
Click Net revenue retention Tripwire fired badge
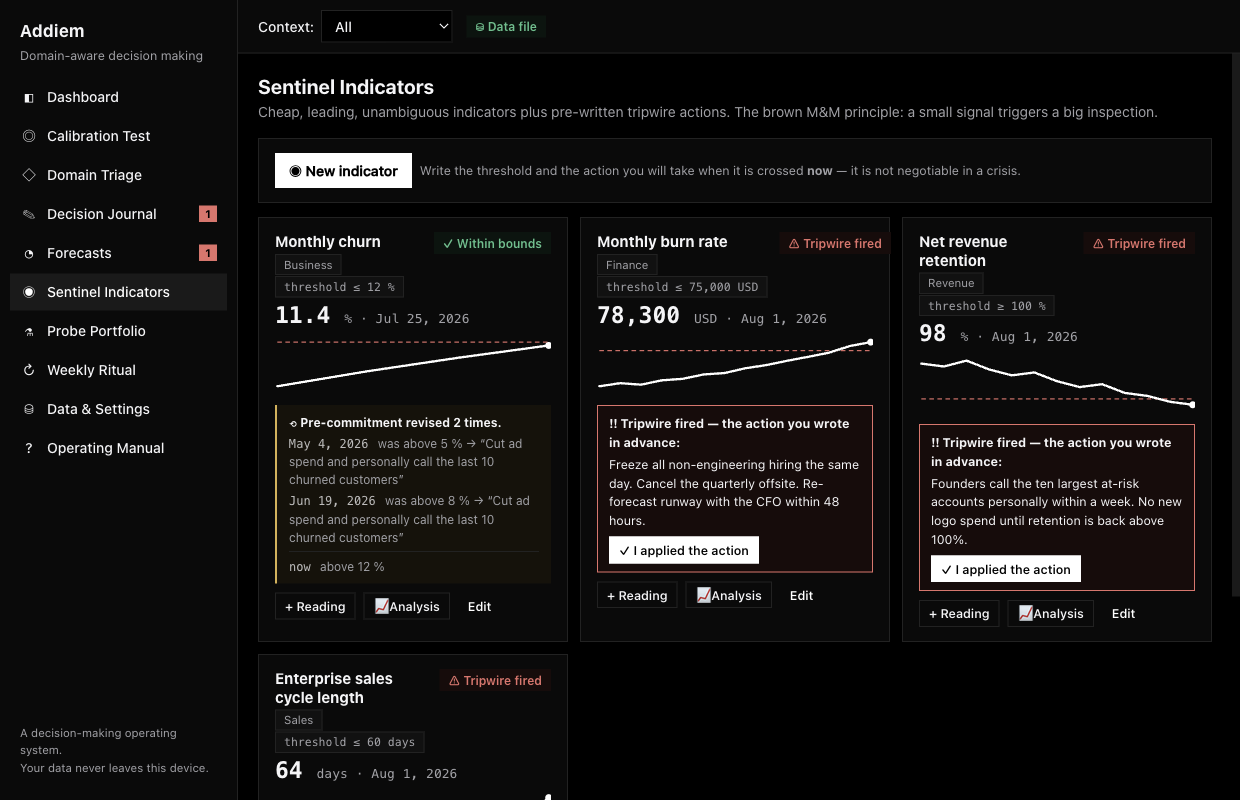pyautogui.click(x=1139, y=243)
